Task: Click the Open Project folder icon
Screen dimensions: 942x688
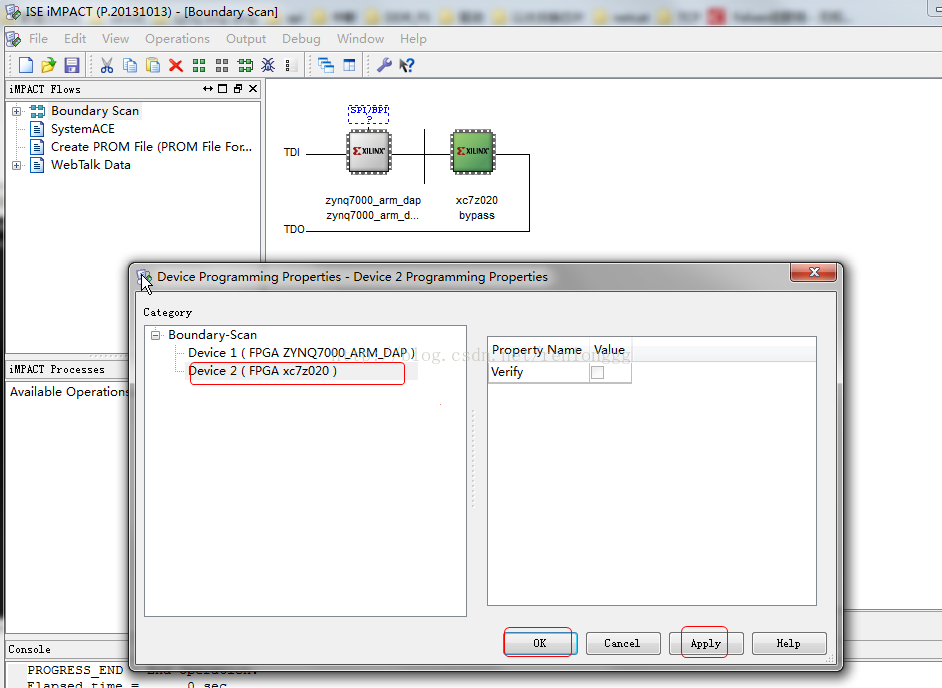Action: coord(48,65)
